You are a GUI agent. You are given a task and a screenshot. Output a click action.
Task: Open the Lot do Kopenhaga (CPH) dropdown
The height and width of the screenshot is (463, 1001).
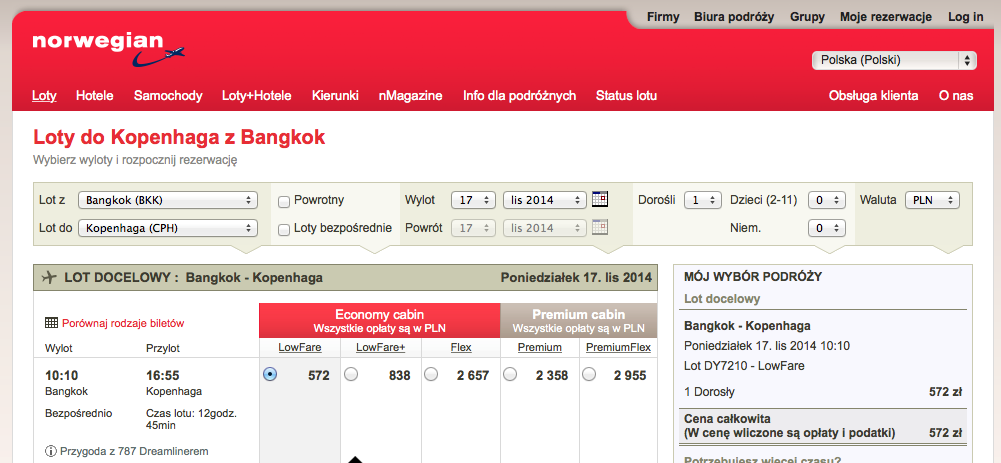point(168,228)
